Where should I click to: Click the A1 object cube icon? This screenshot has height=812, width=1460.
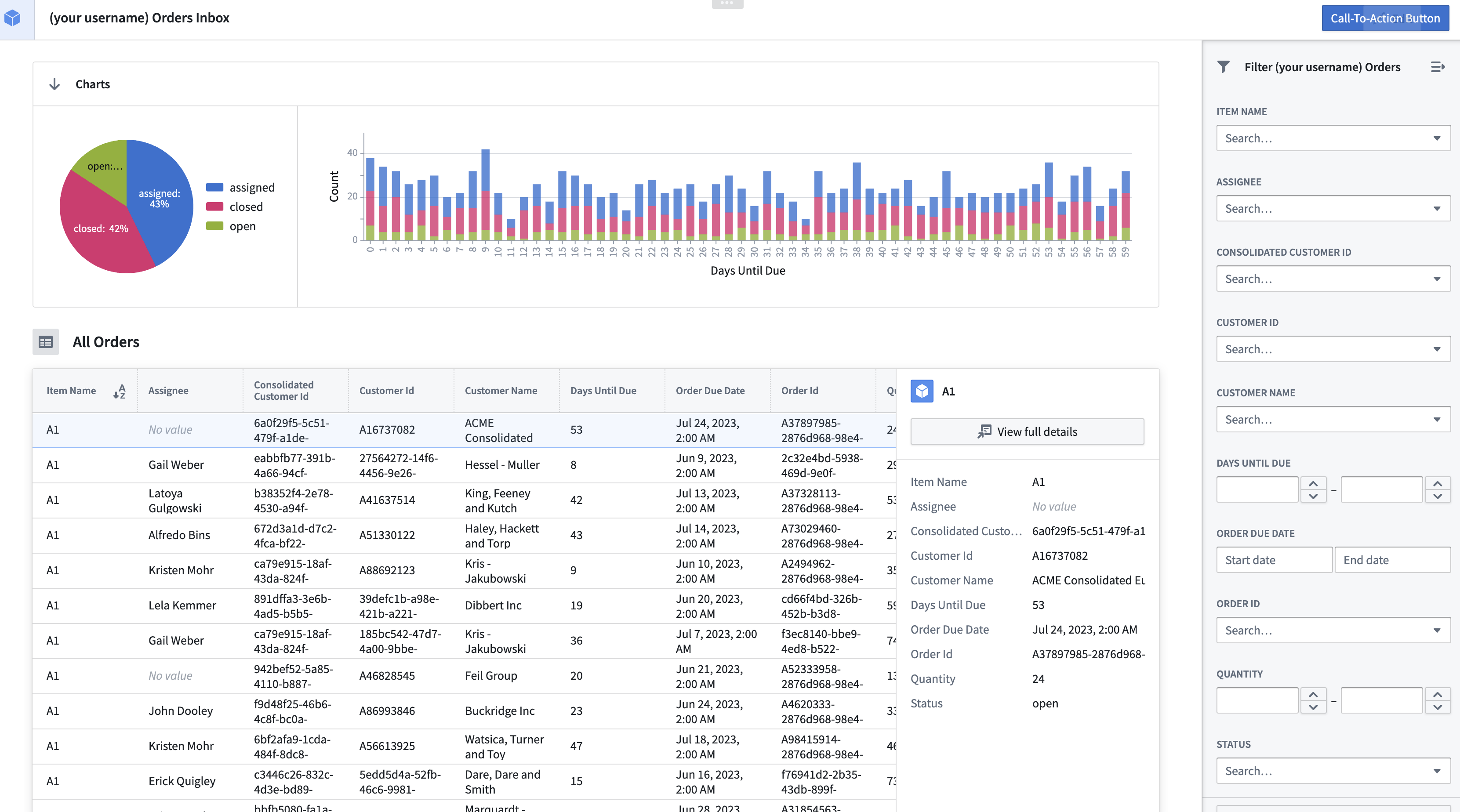coord(922,391)
